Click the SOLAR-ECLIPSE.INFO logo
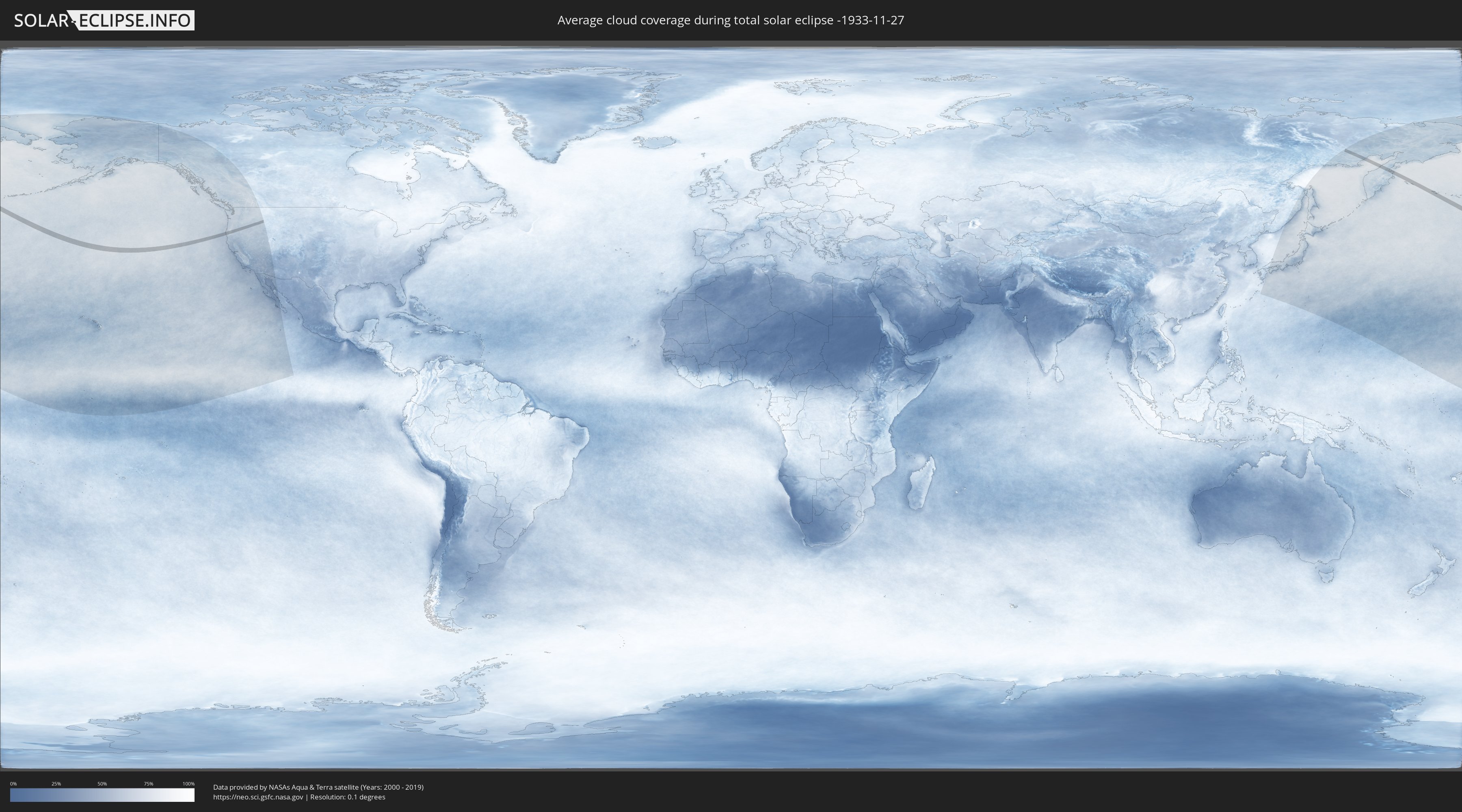This screenshot has height=812, width=1462. pyautogui.click(x=104, y=20)
